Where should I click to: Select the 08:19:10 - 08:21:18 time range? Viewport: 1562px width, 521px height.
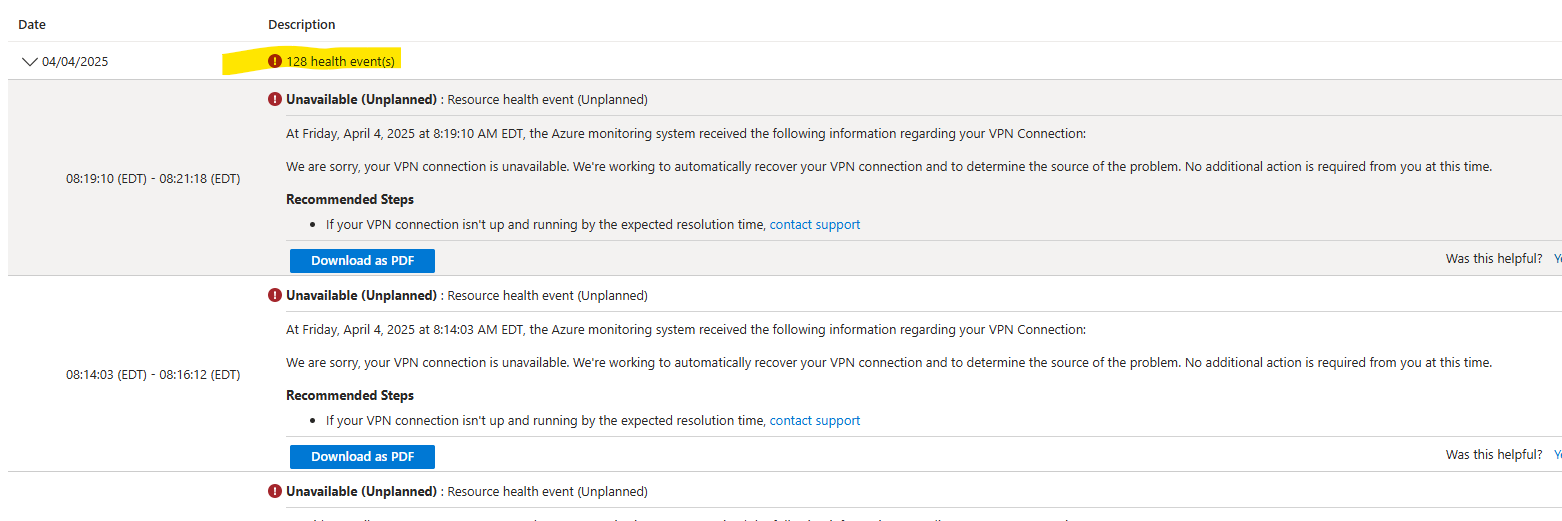153,179
